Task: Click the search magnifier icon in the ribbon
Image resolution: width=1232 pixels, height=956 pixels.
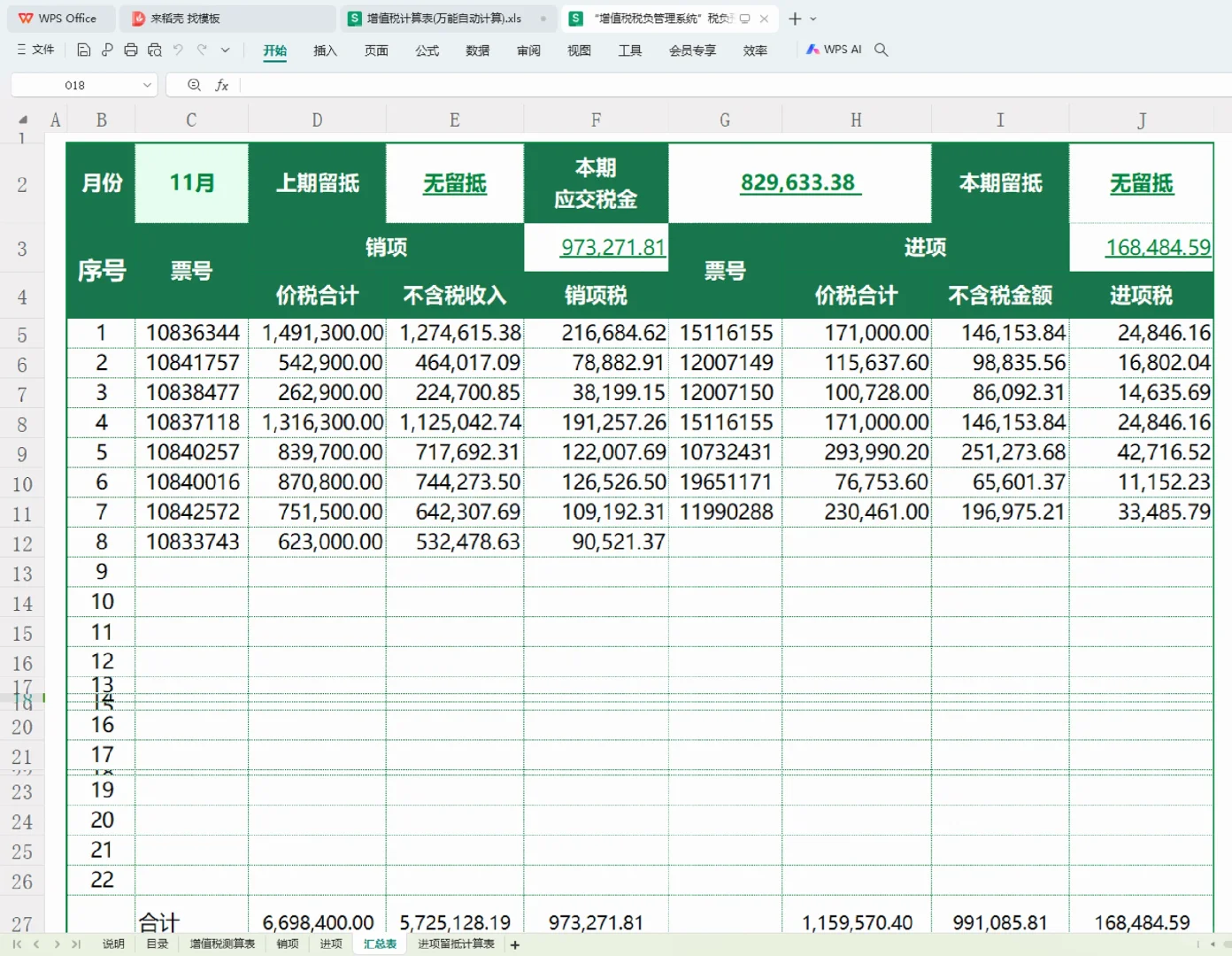Action: click(881, 50)
